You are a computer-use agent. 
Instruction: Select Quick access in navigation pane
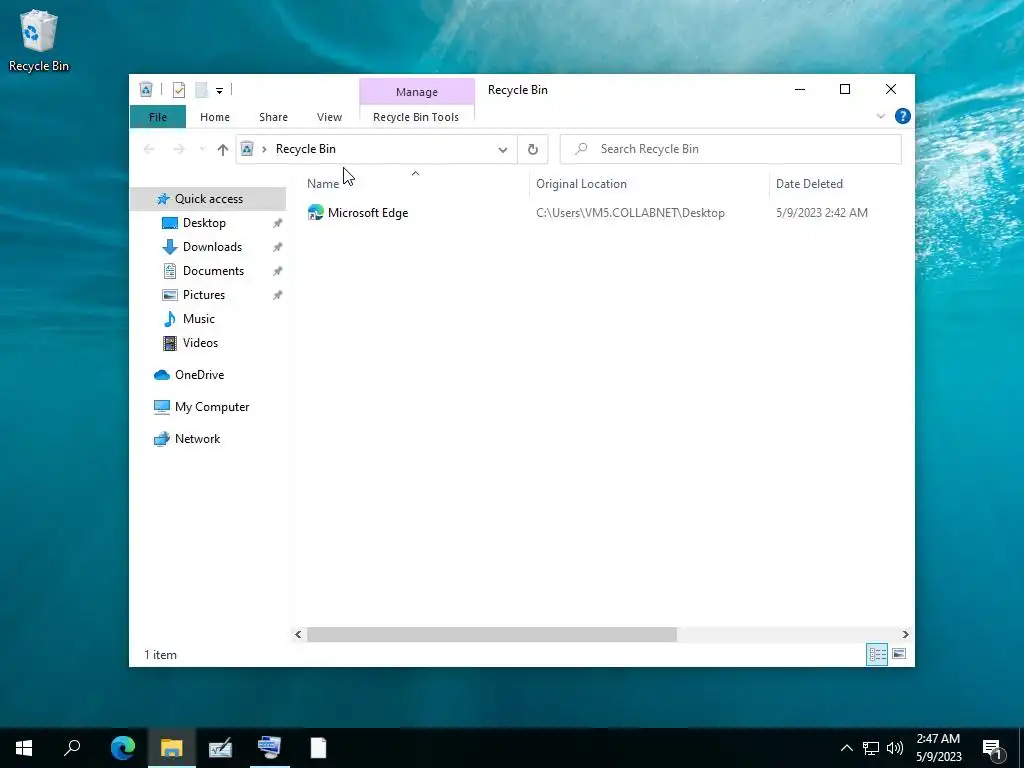208,199
